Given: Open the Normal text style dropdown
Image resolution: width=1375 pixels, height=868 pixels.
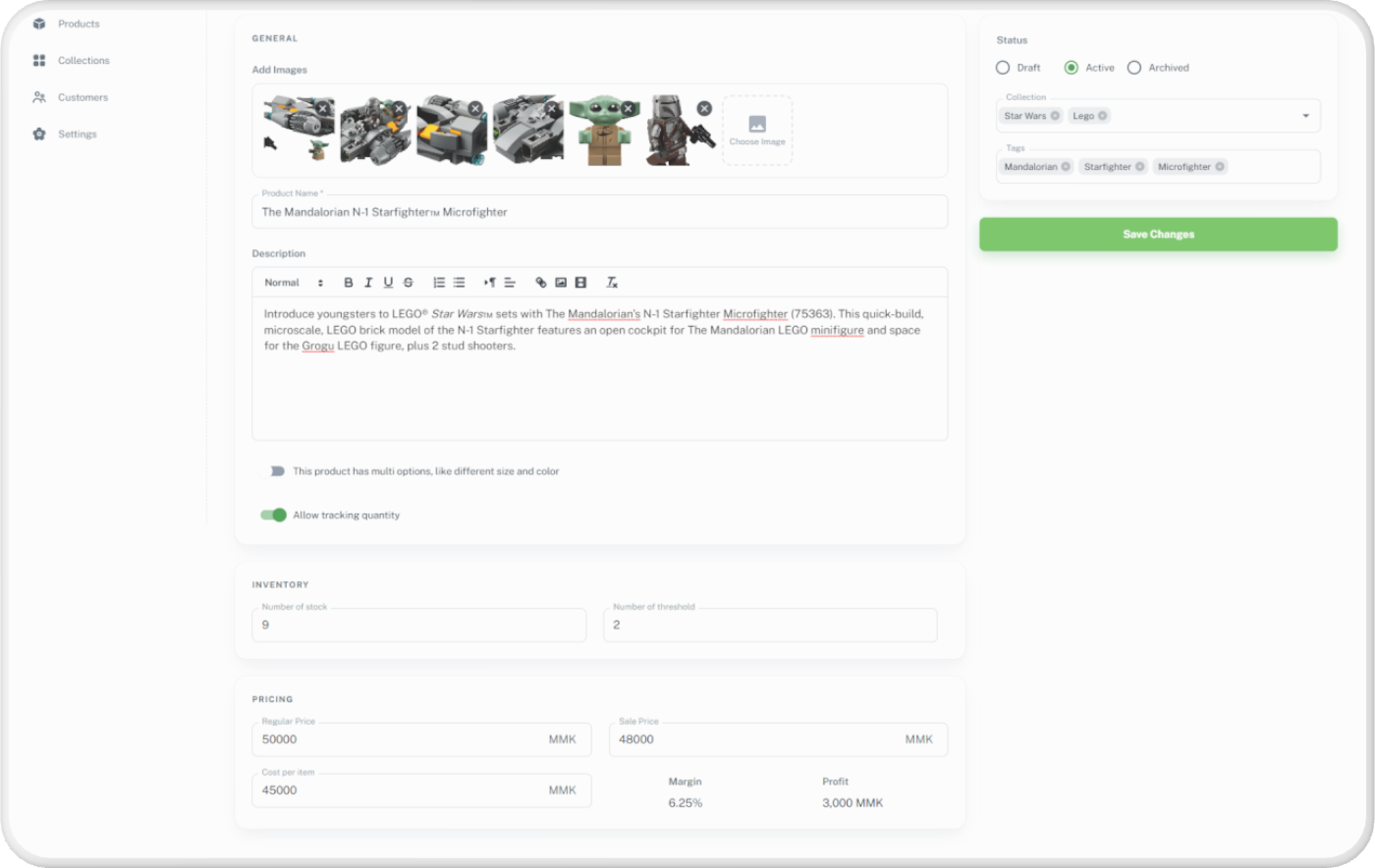Looking at the screenshot, I should coord(294,282).
